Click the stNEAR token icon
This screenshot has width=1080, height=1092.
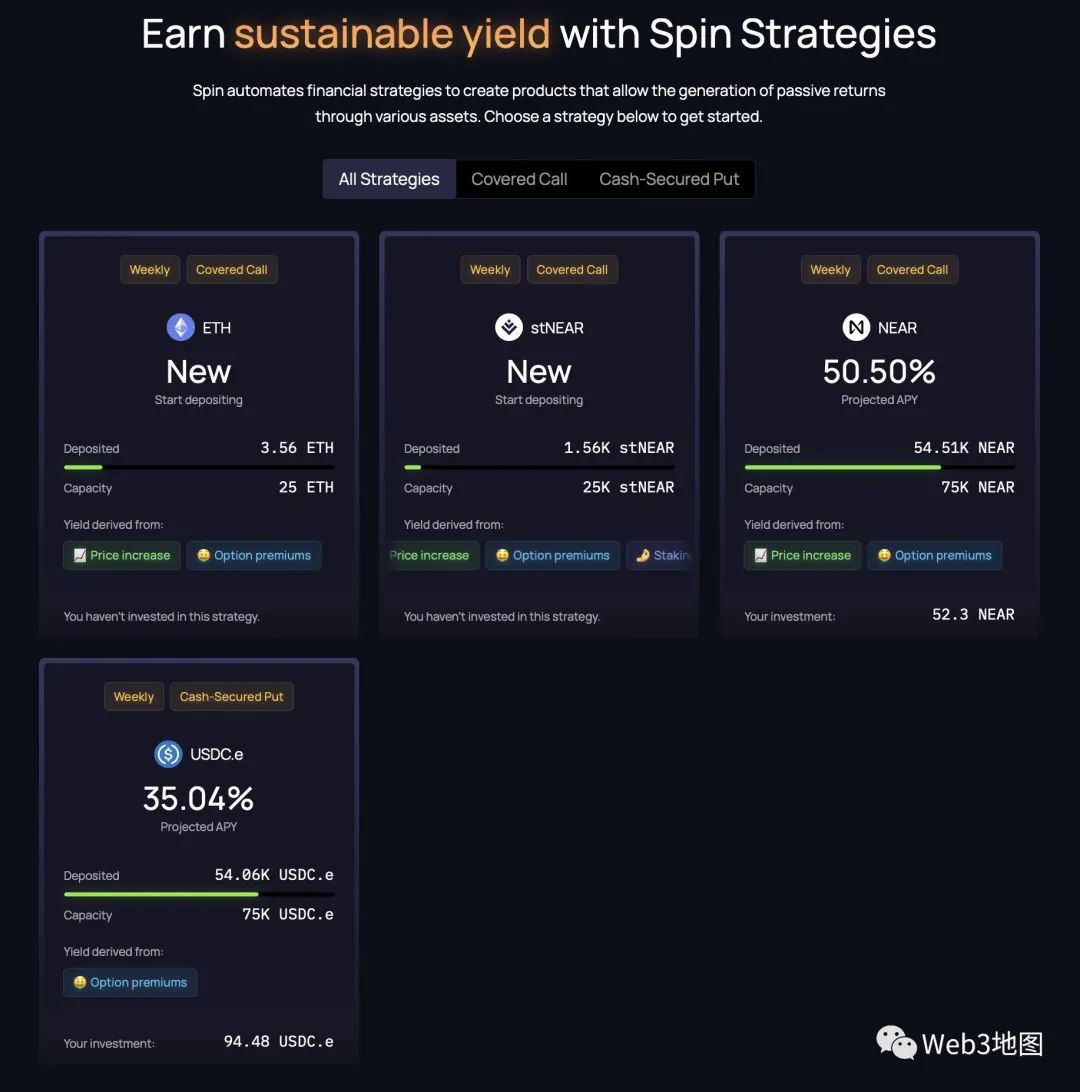click(509, 327)
